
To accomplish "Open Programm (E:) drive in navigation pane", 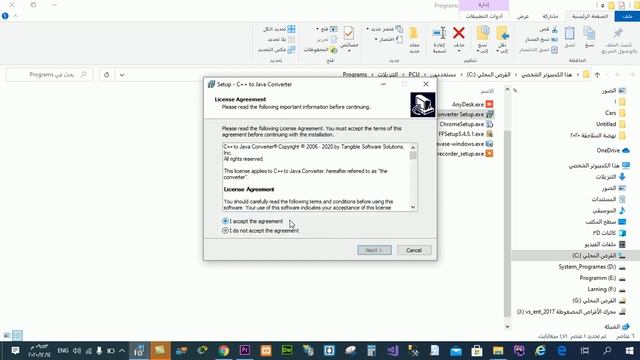I will 602,278.
